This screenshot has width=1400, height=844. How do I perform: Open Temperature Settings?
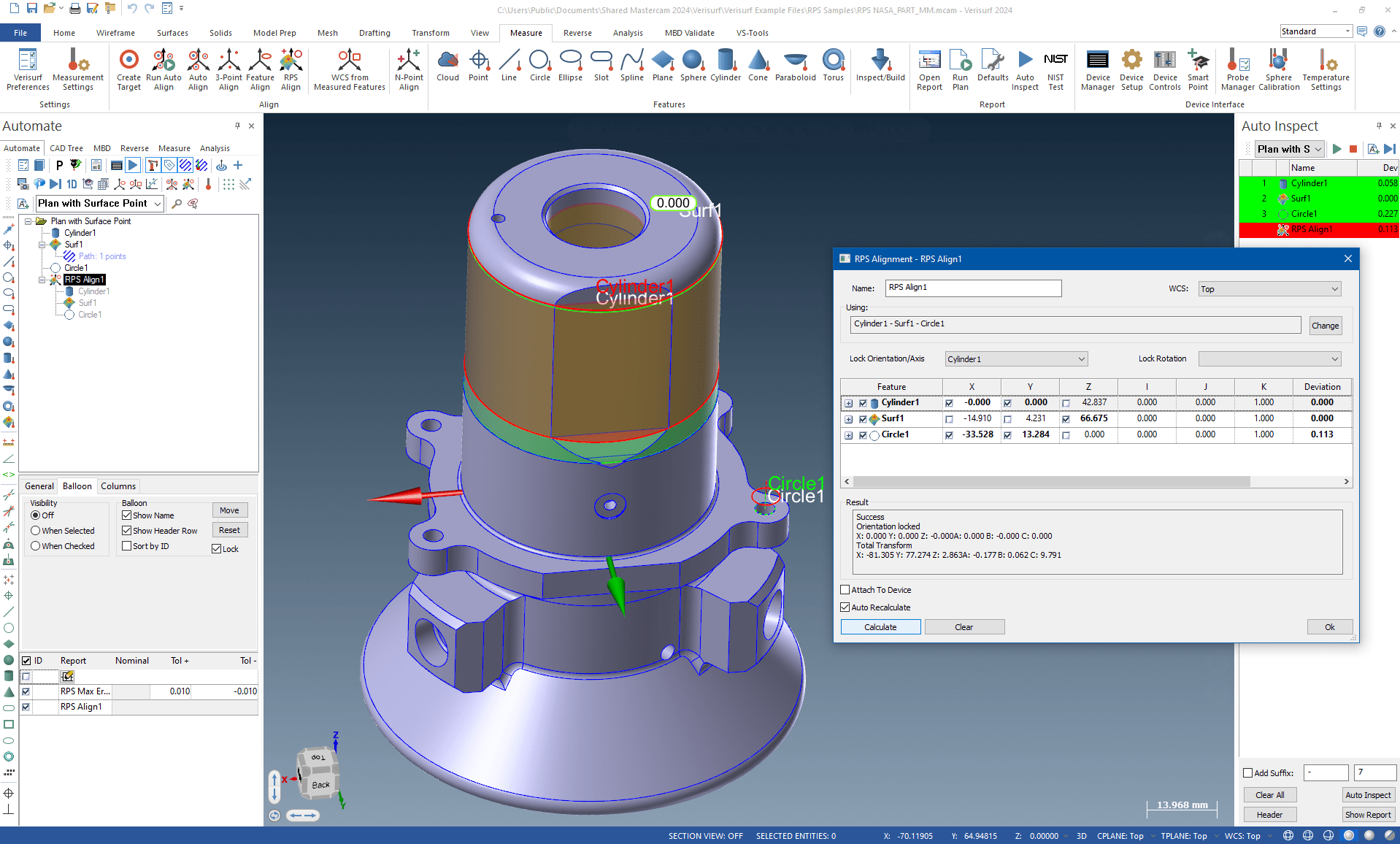tap(1326, 70)
